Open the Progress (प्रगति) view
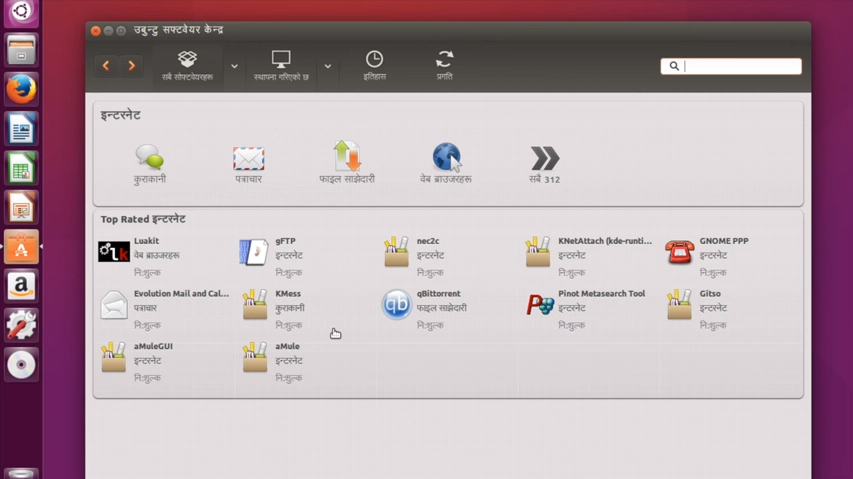 point(444,66)
